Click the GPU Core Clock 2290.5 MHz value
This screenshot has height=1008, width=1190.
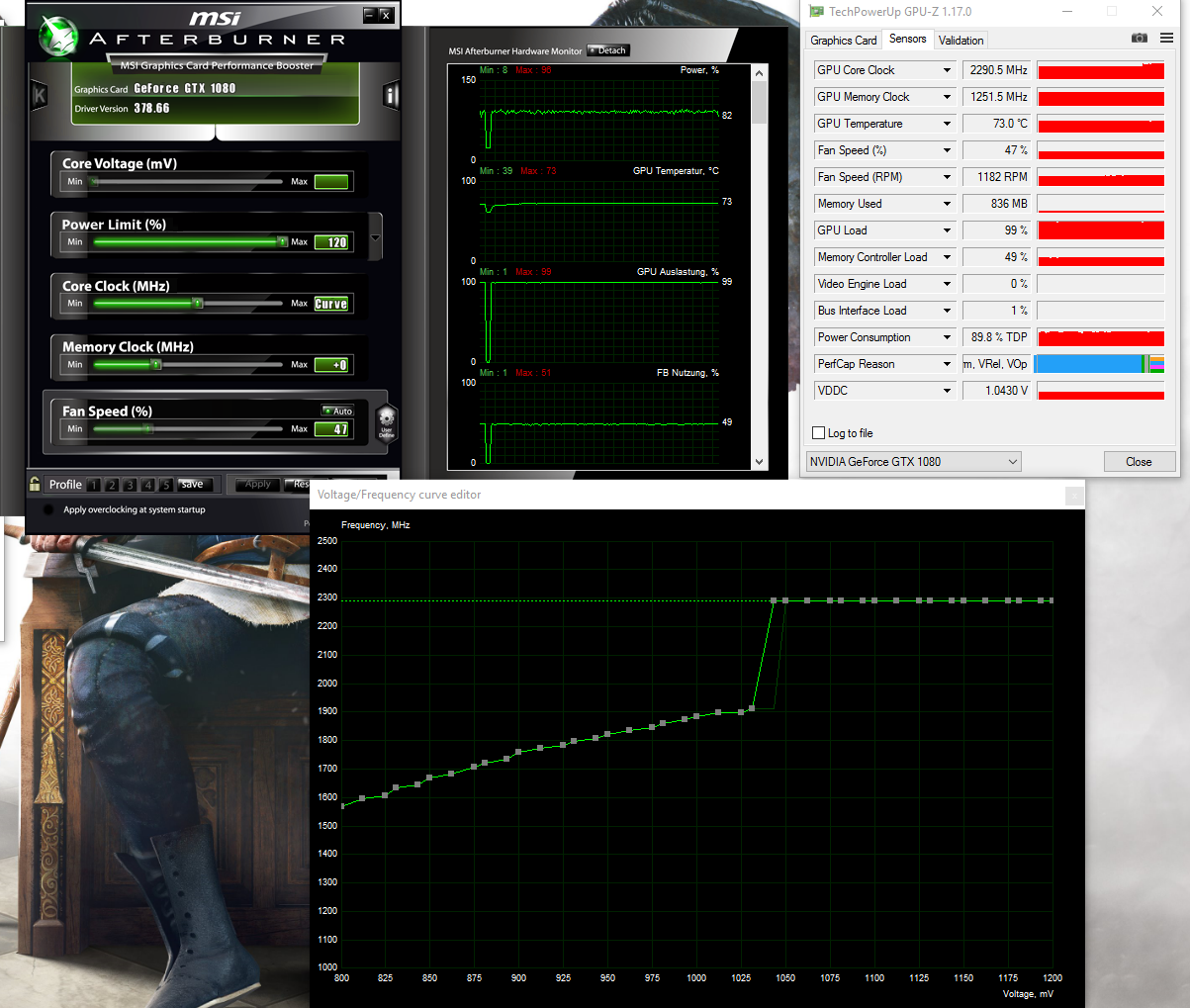pos(998,70)
